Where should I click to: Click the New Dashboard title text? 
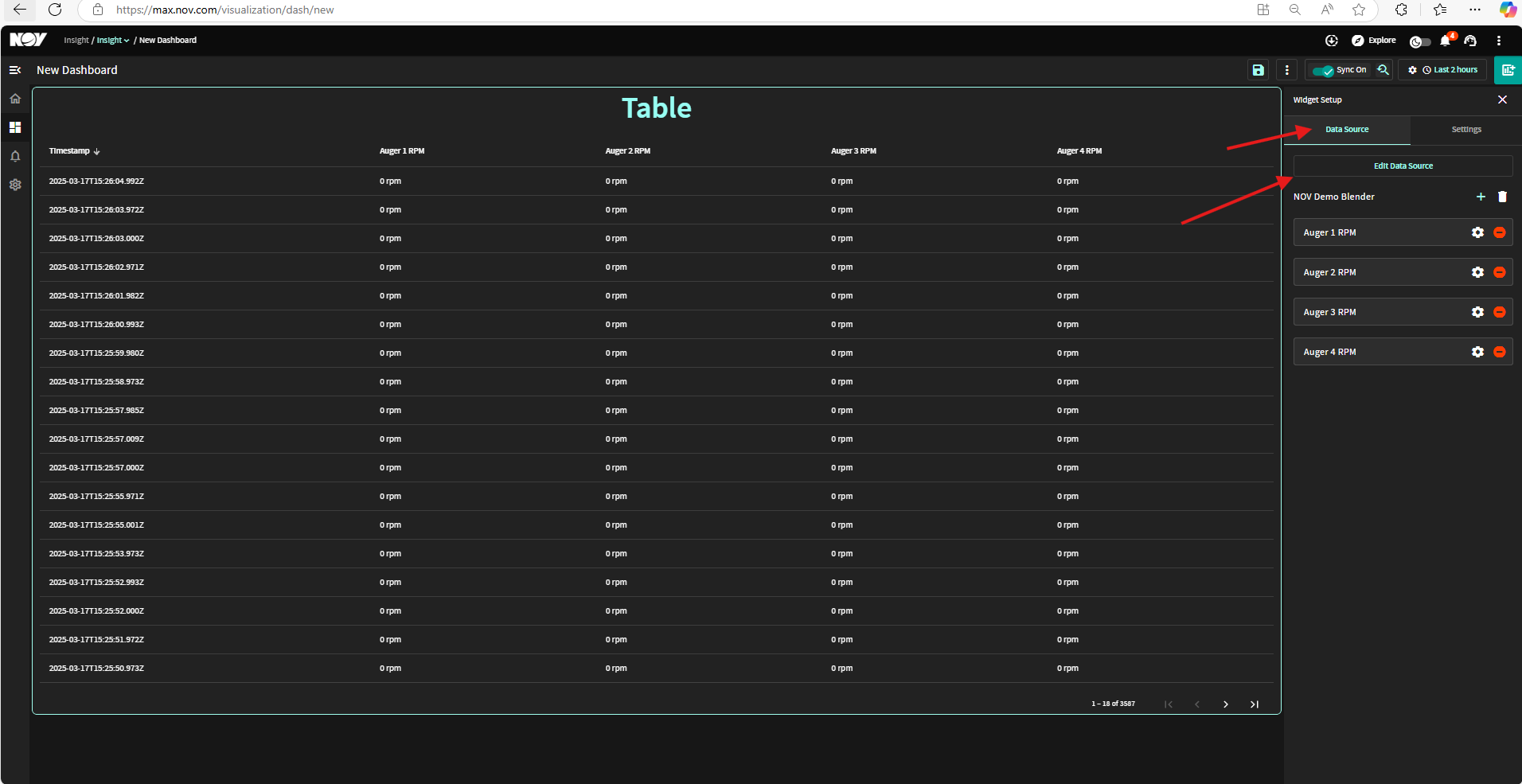point(77,70)
